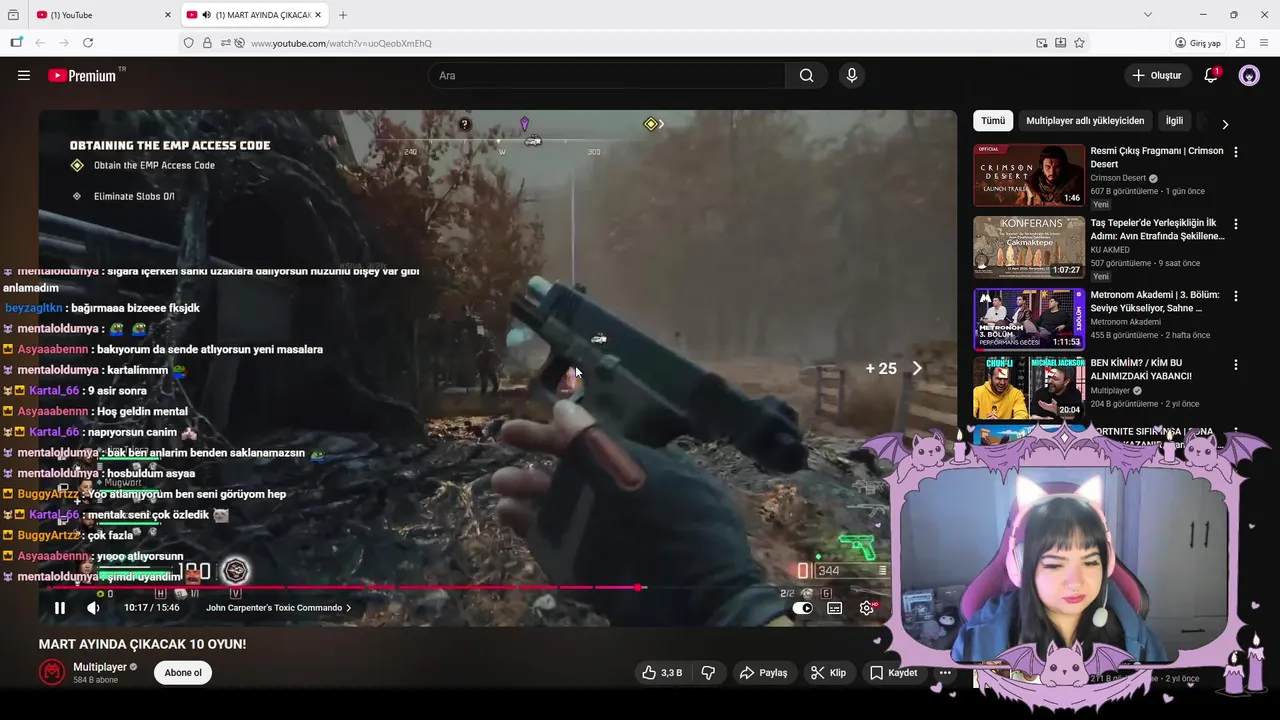
Task: Mute the video player volume
Action: pos(93,608)
